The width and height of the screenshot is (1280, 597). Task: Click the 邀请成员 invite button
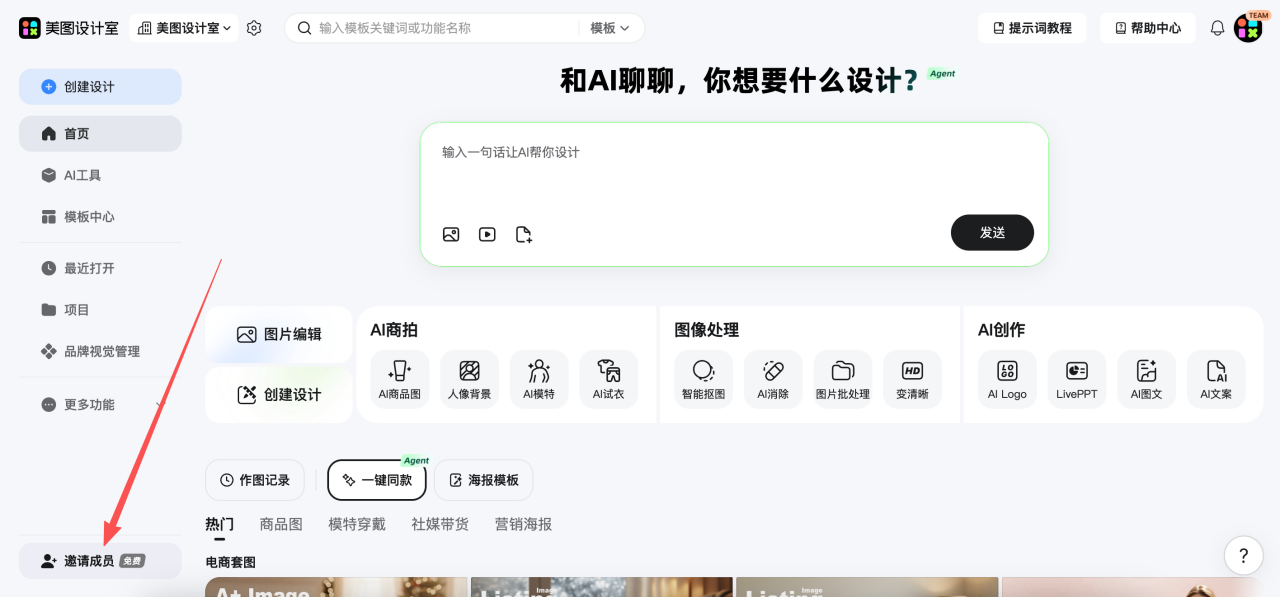(x=100, y=561)
